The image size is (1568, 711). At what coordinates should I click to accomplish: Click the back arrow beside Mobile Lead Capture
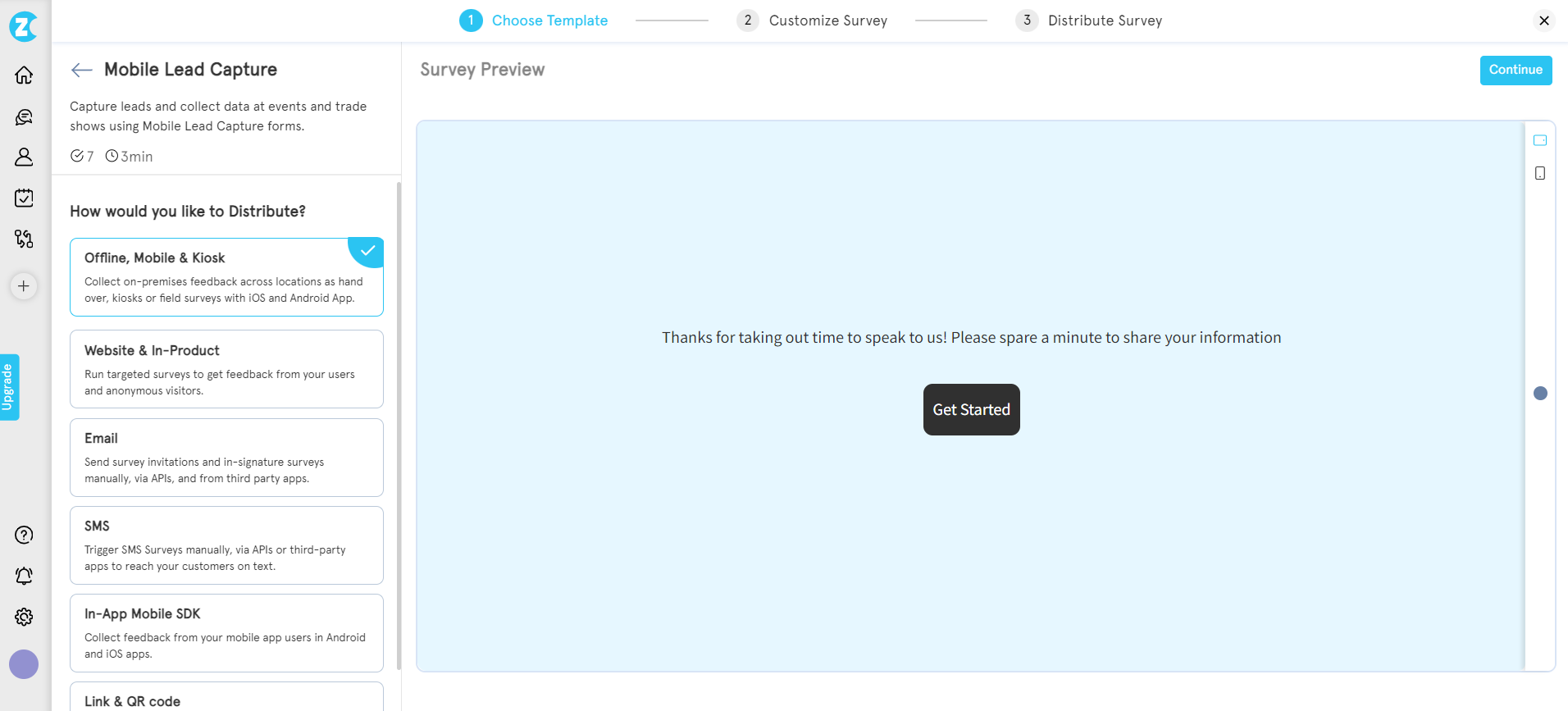click(81, 70)
